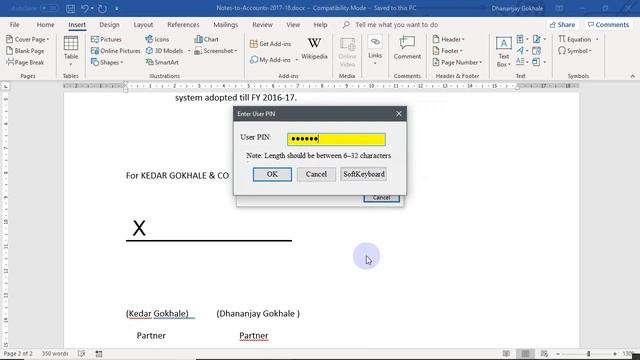This screenshot has width=640, height=360.
Task: Insert a Page Break
Action: (25, 62)
